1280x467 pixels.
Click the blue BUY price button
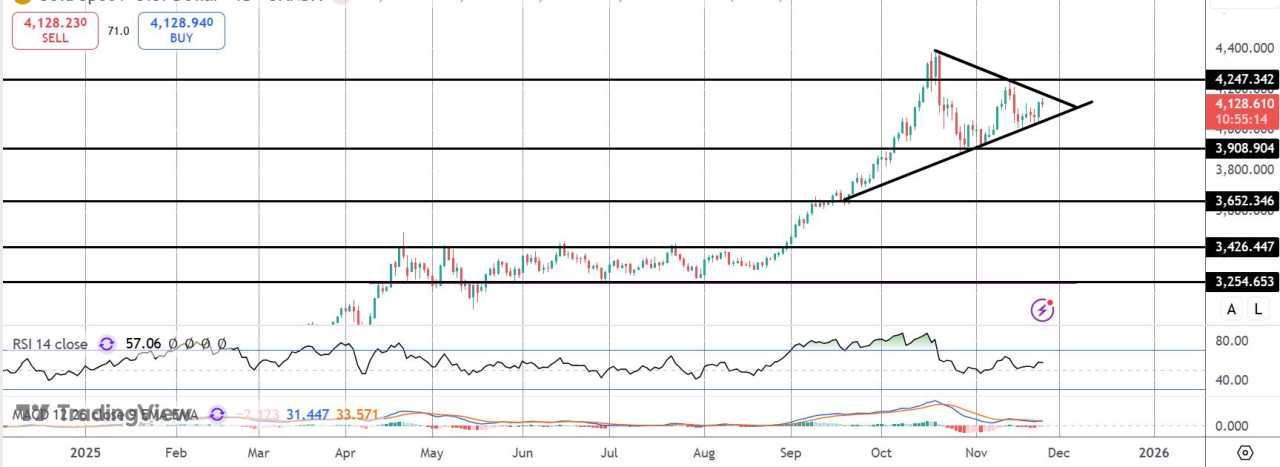pyautogui.click(x=182, y=30)
